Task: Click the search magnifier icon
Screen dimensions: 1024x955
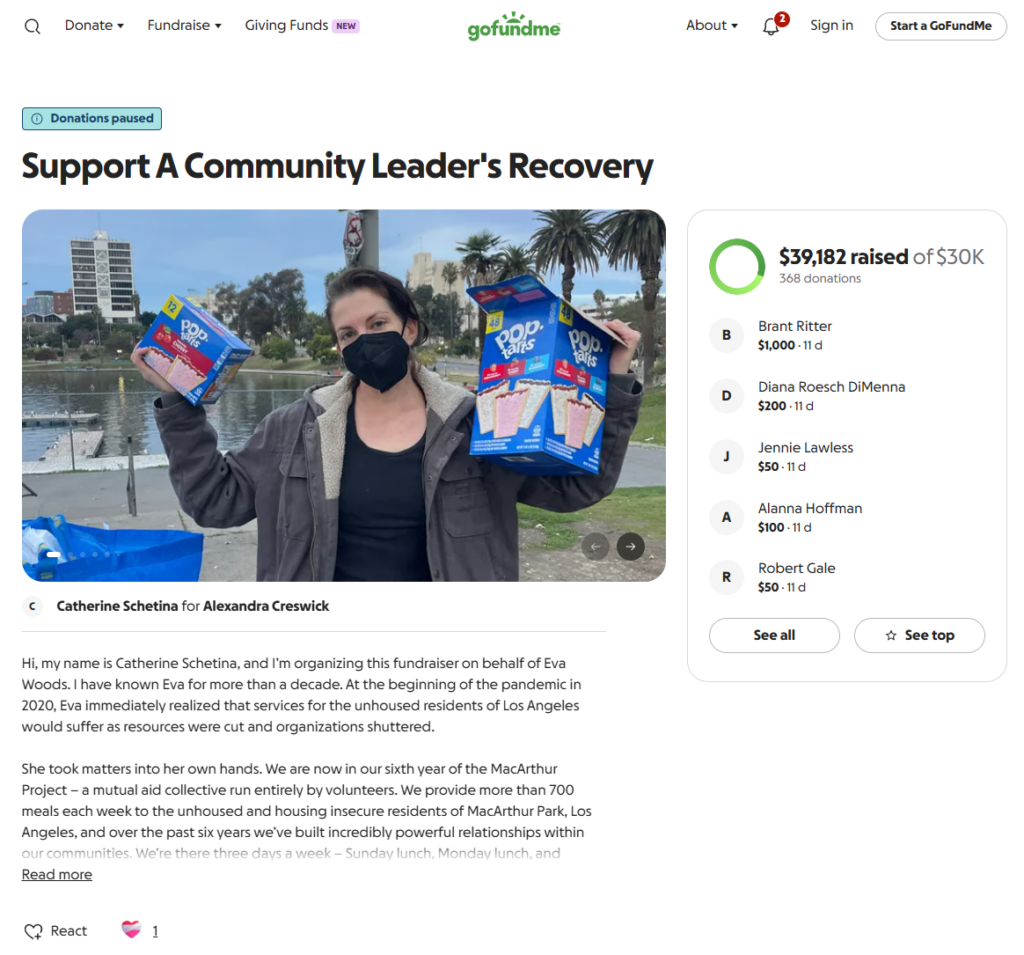Action: tap(32, 26)
